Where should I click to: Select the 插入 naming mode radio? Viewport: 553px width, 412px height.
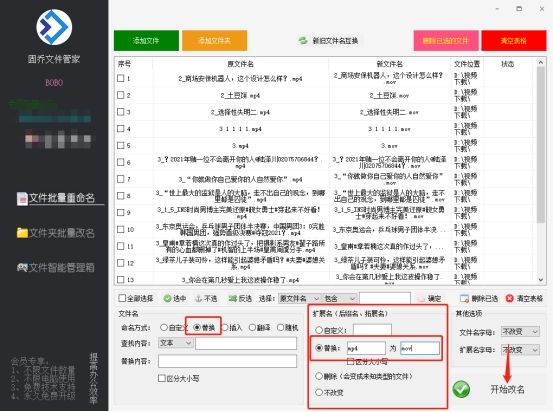tap(225, 327)
